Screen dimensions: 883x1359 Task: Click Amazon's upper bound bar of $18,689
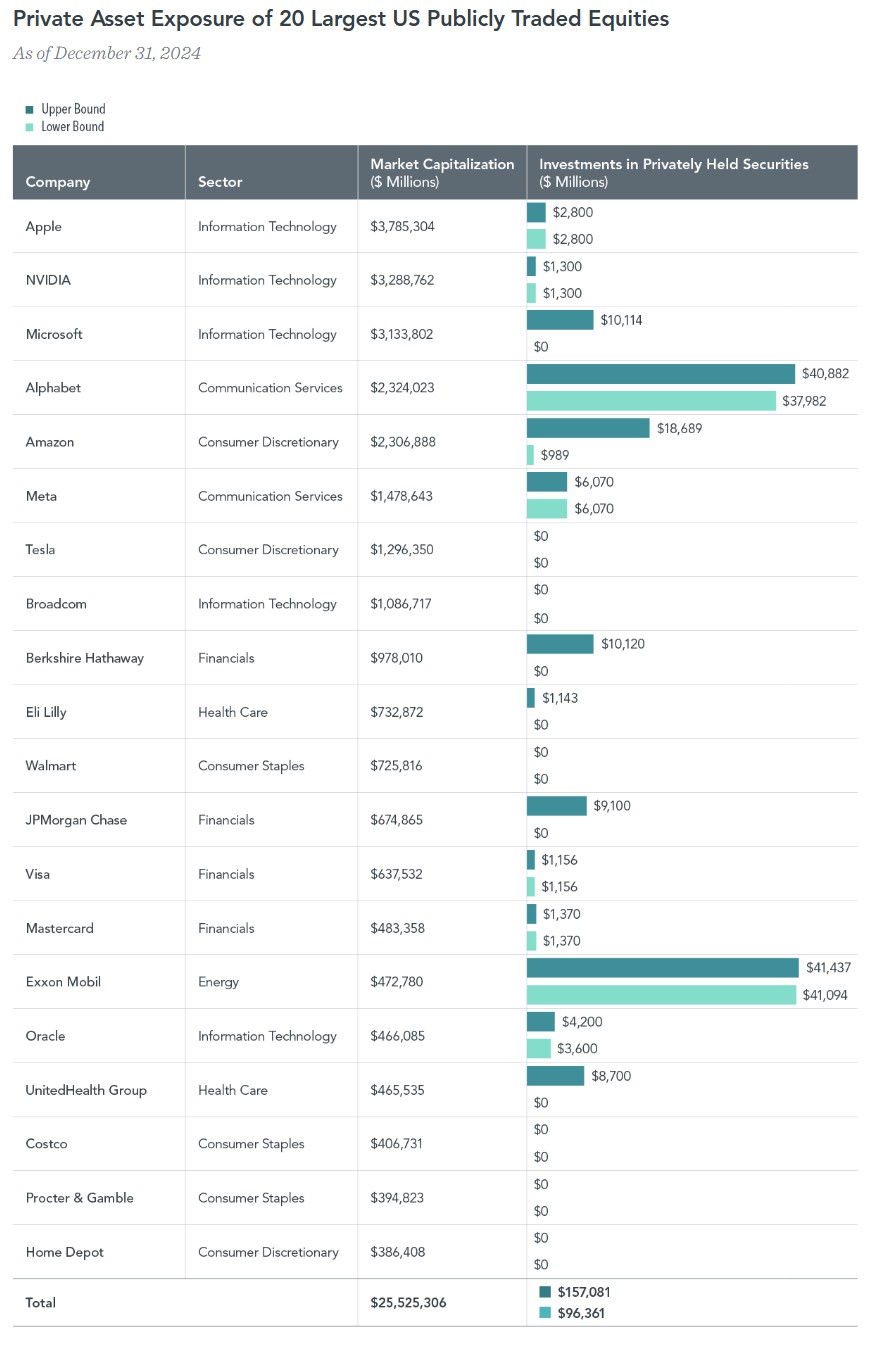coord(588,428)
